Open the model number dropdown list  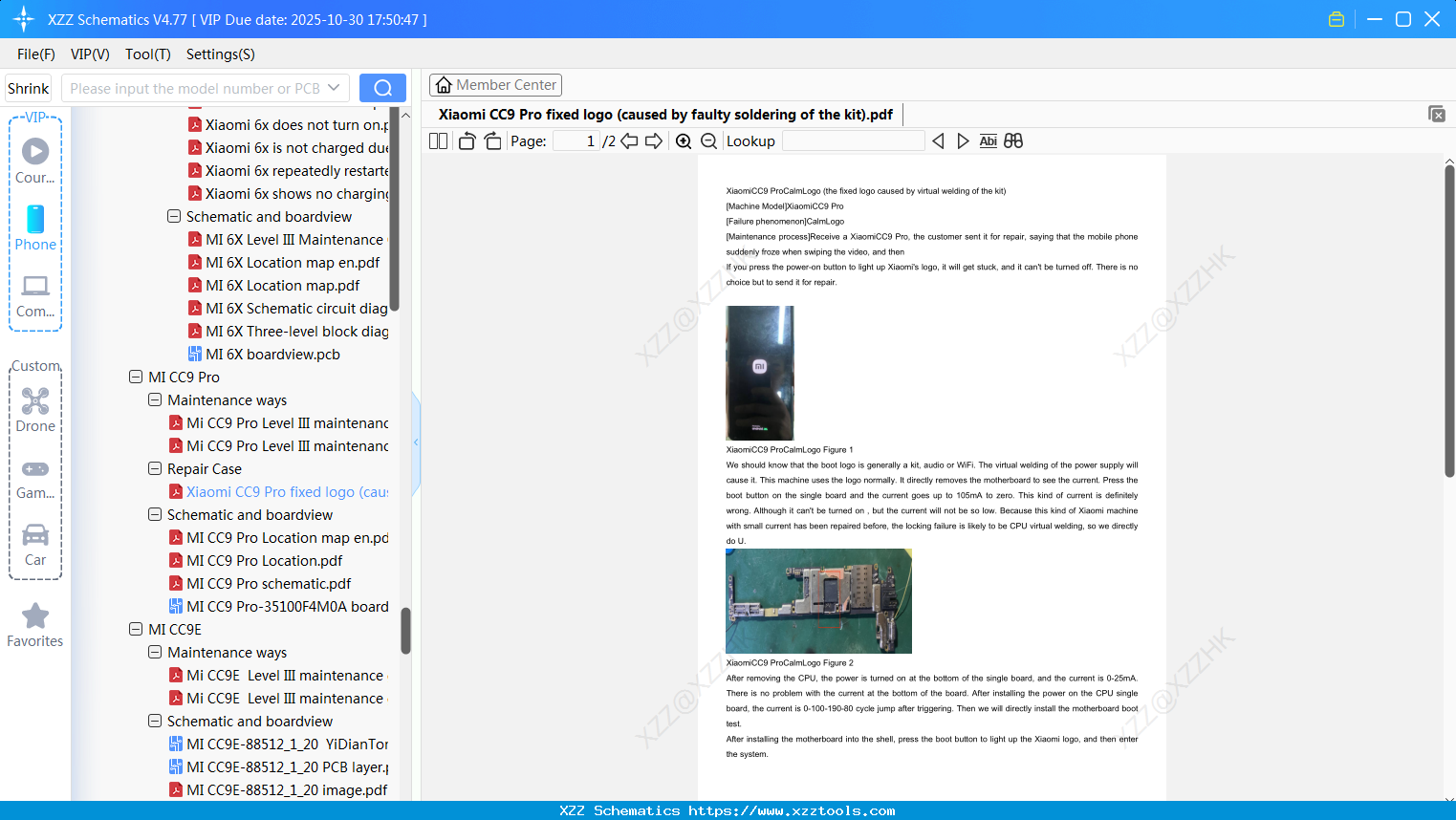[x=334, y=88]
